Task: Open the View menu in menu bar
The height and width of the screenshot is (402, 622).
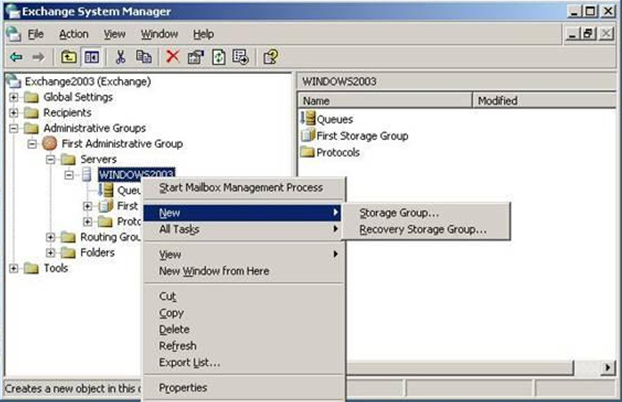Action: tap(115, 34)
